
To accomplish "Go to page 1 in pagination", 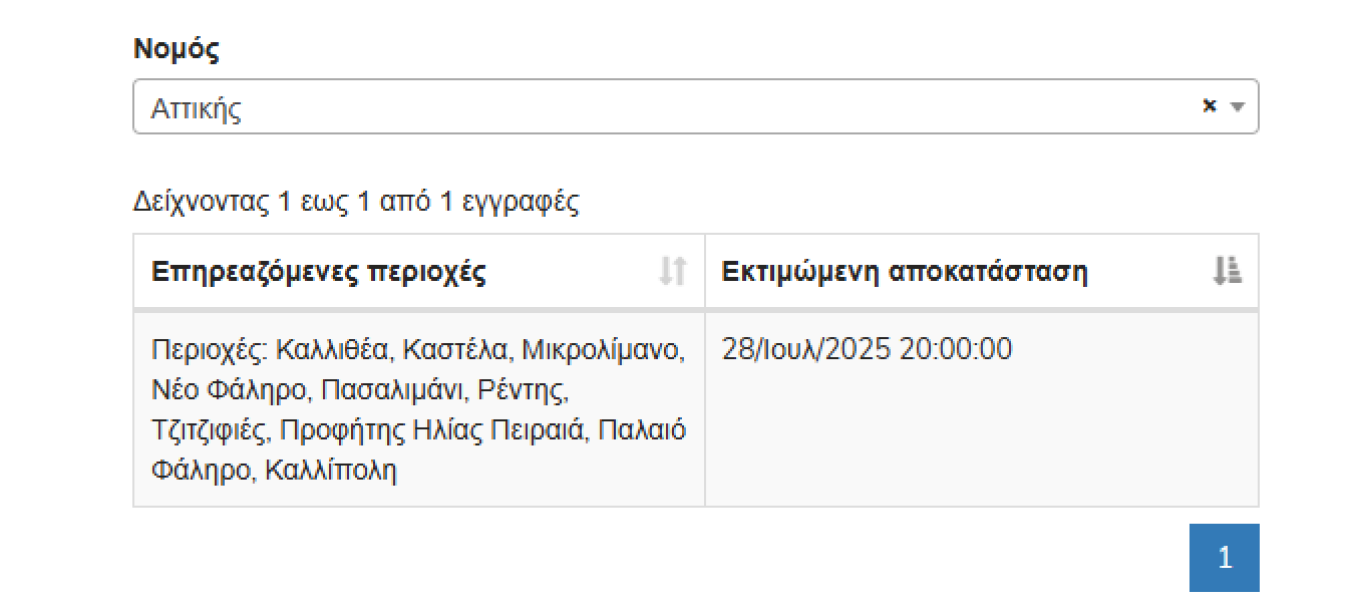I will tap(1224, 558).
